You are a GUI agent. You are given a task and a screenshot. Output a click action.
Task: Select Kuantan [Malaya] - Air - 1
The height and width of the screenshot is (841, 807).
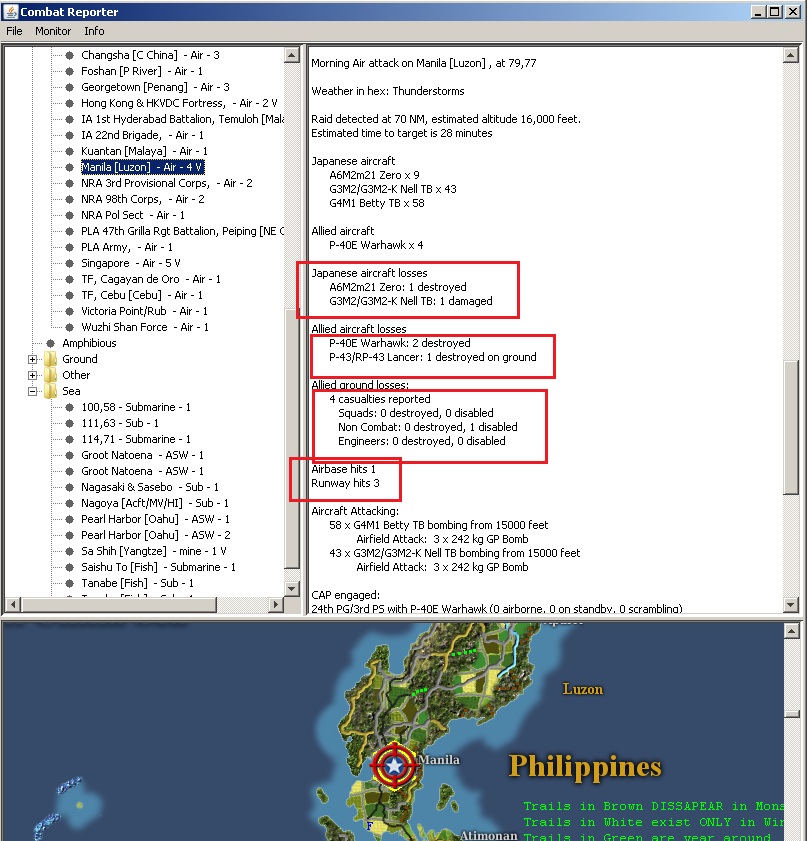(144, 151)
